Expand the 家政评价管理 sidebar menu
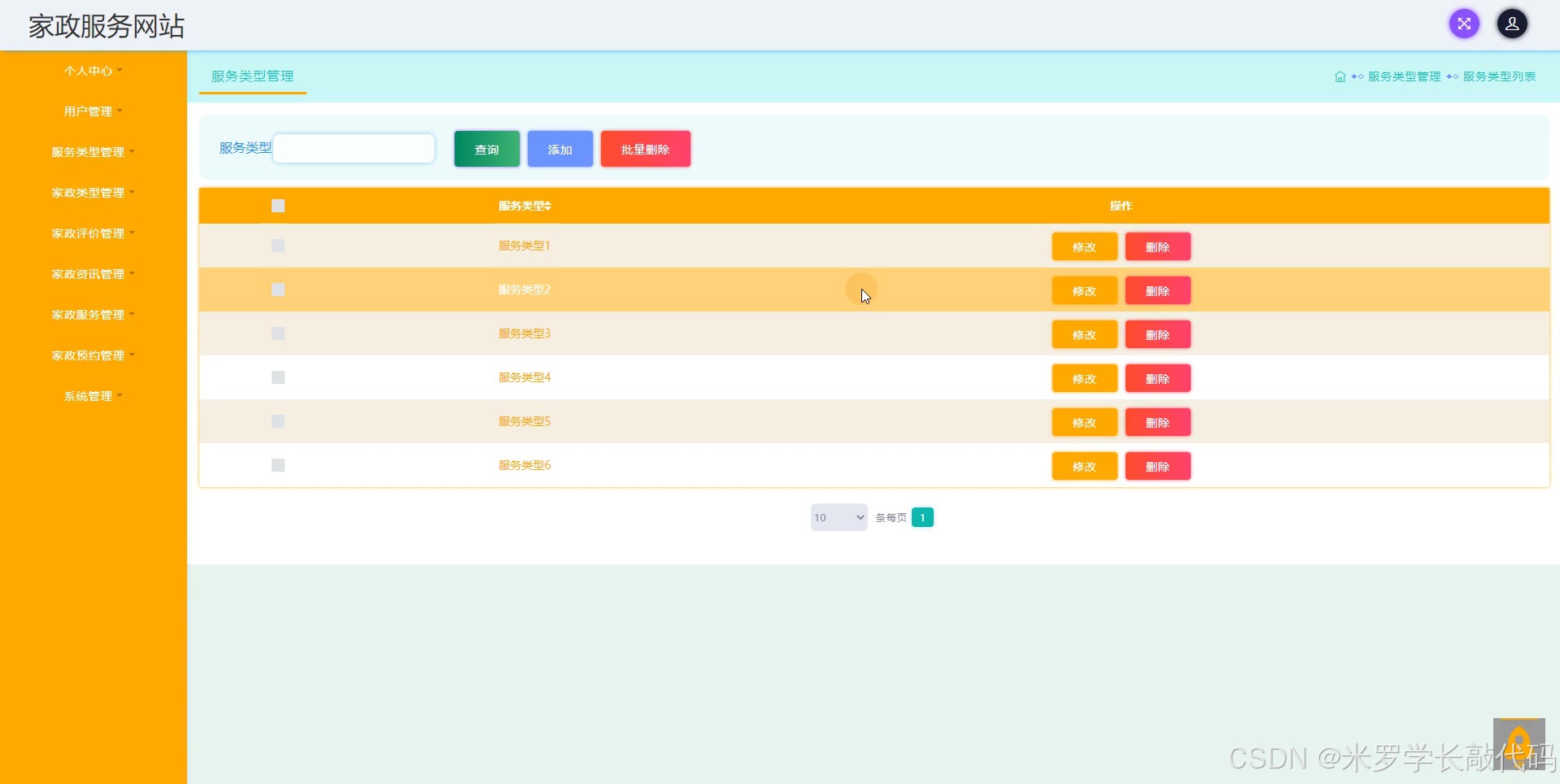This screenshot has width=1560, height=784. 93,233
